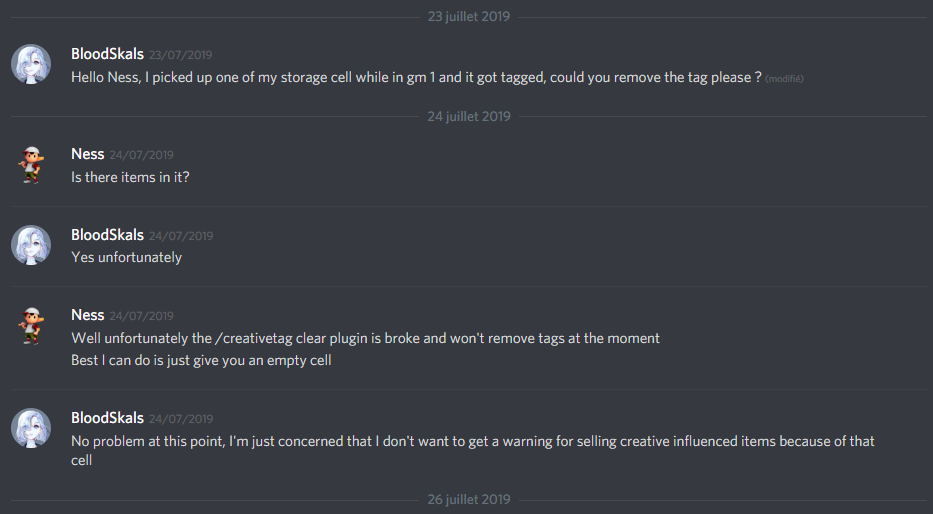The width and height of the screenshot is (933, 514).
Task: Click BloodSkals avatar beside 'No problem at this point'
Action: [x=31, y=428]
